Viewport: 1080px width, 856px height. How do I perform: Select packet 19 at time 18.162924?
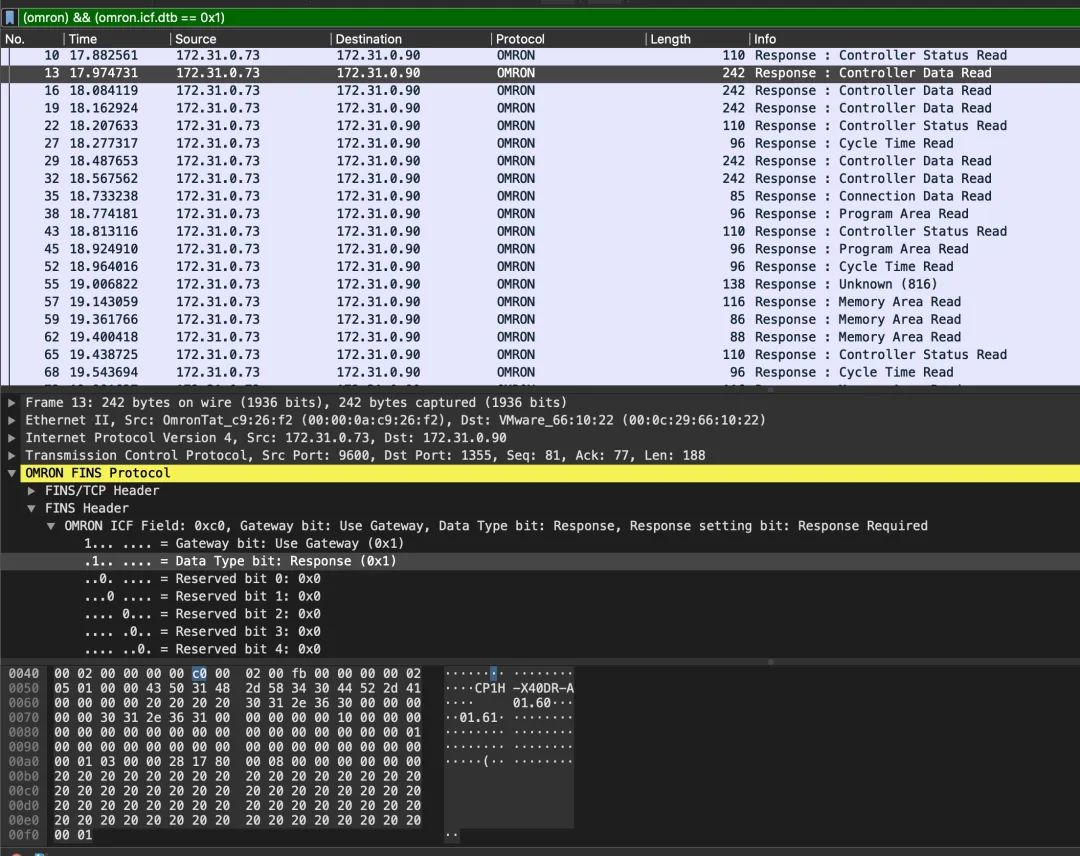point(540,108)
